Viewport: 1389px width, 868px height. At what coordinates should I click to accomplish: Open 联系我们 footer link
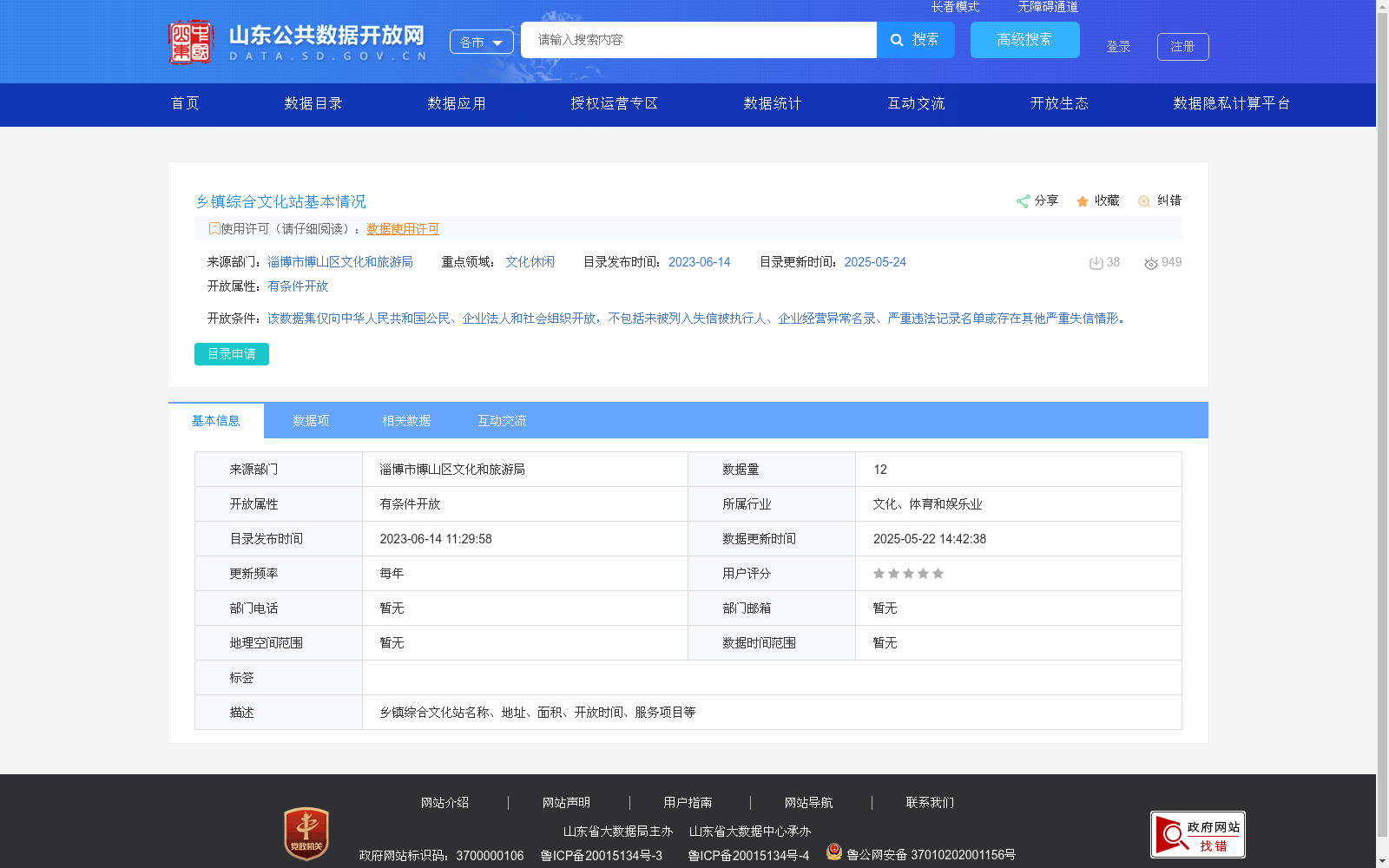point(930,803)
